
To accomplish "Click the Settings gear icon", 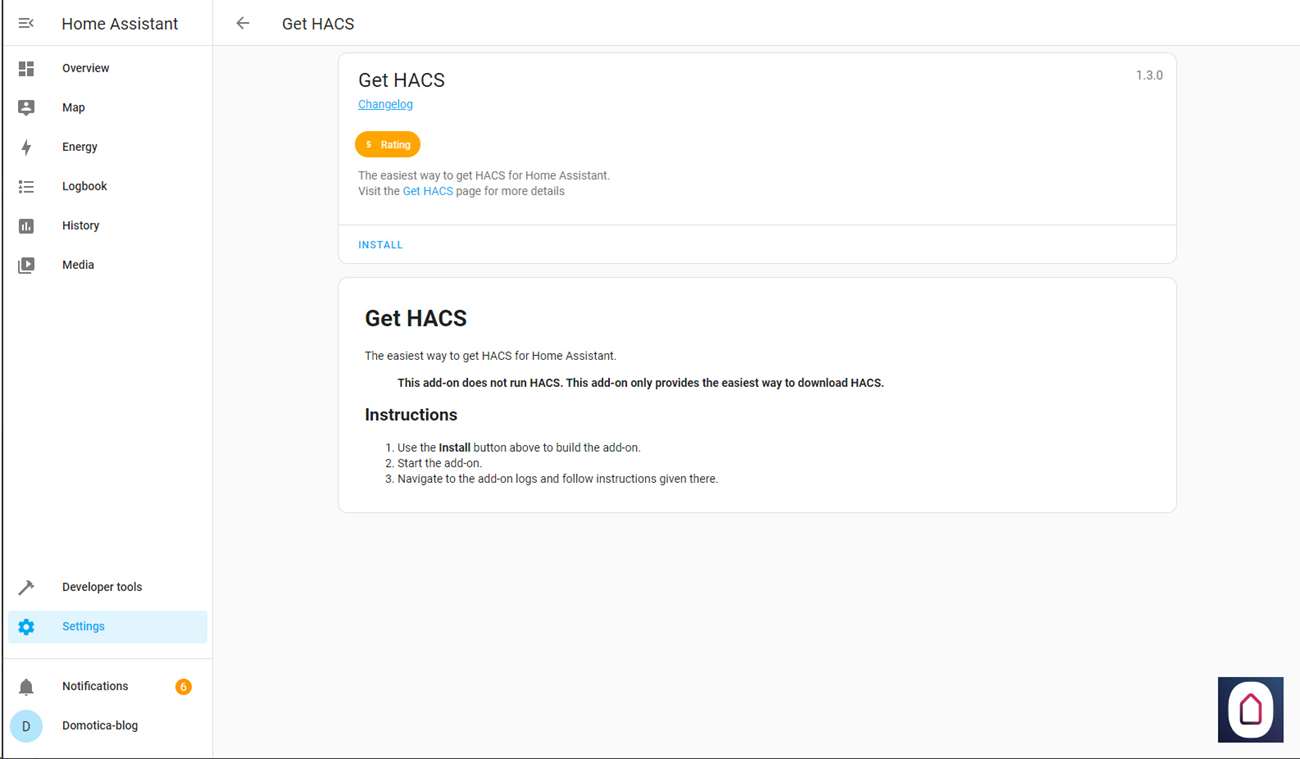I will pyautogui.click(x=27, y=627).
